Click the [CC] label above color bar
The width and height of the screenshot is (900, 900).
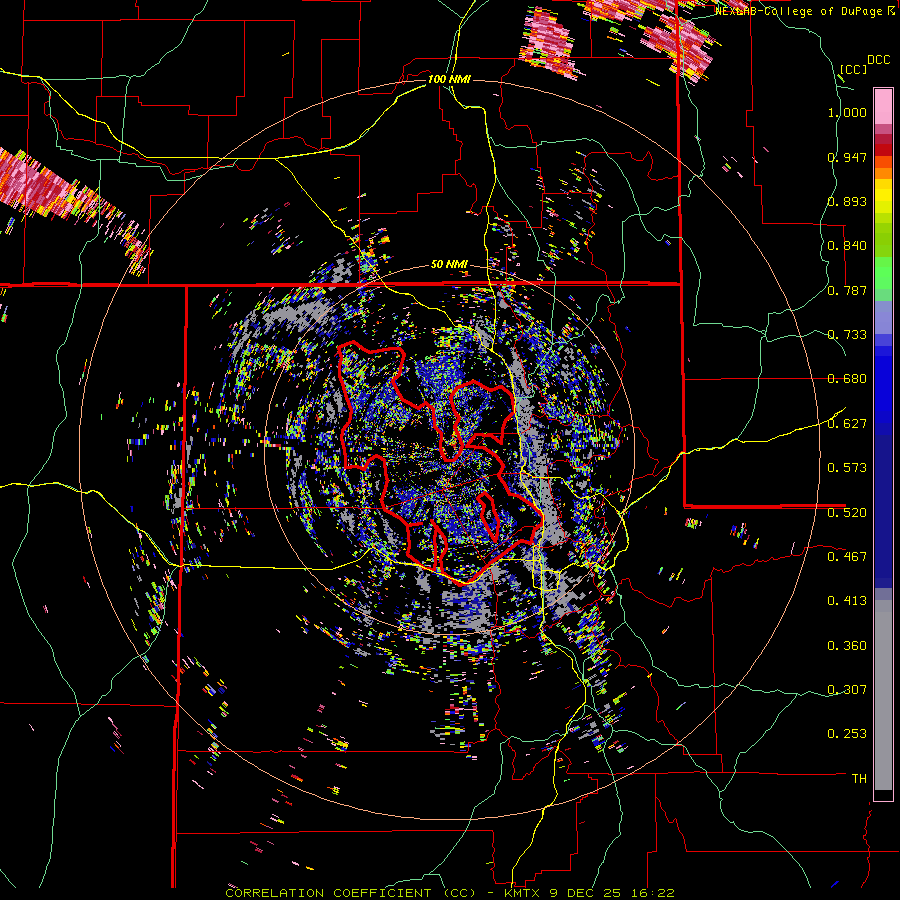(853, 69)
